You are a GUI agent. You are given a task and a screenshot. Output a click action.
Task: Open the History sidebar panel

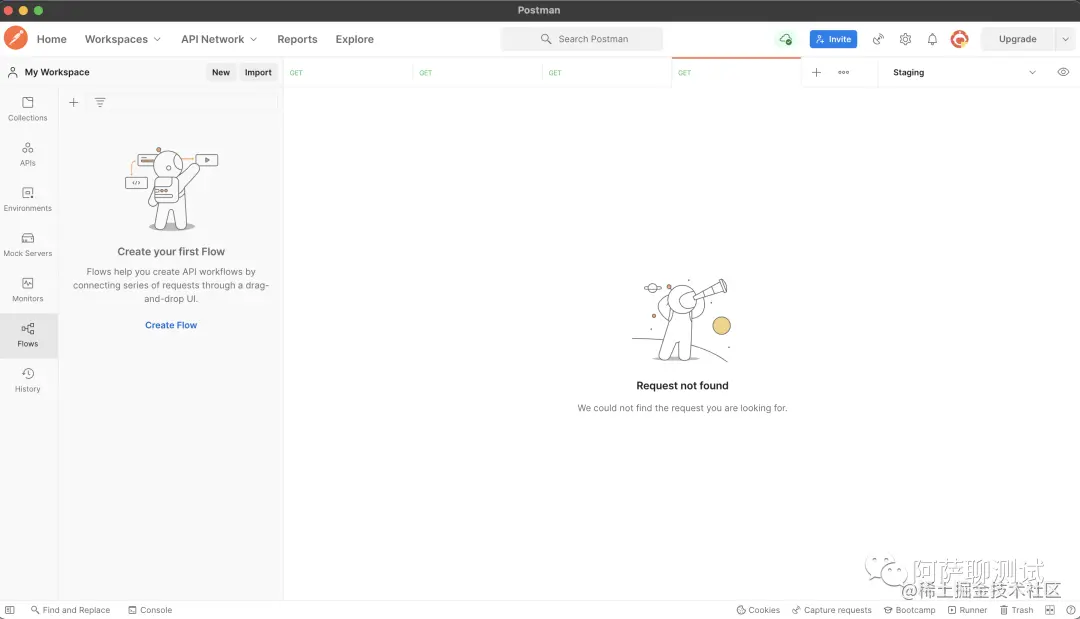pos(28,380)
